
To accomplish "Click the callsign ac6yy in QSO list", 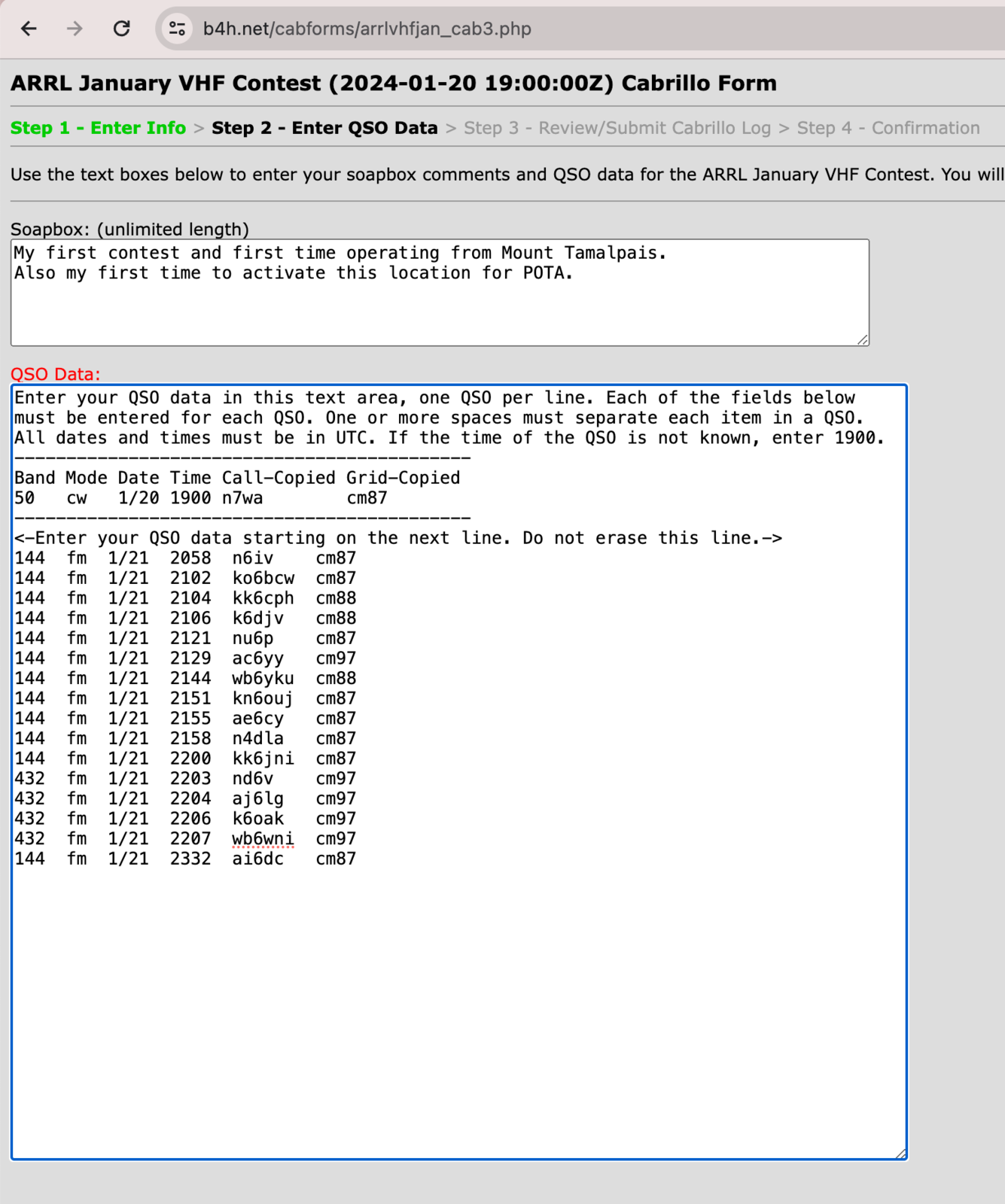I will click(258, 658).
